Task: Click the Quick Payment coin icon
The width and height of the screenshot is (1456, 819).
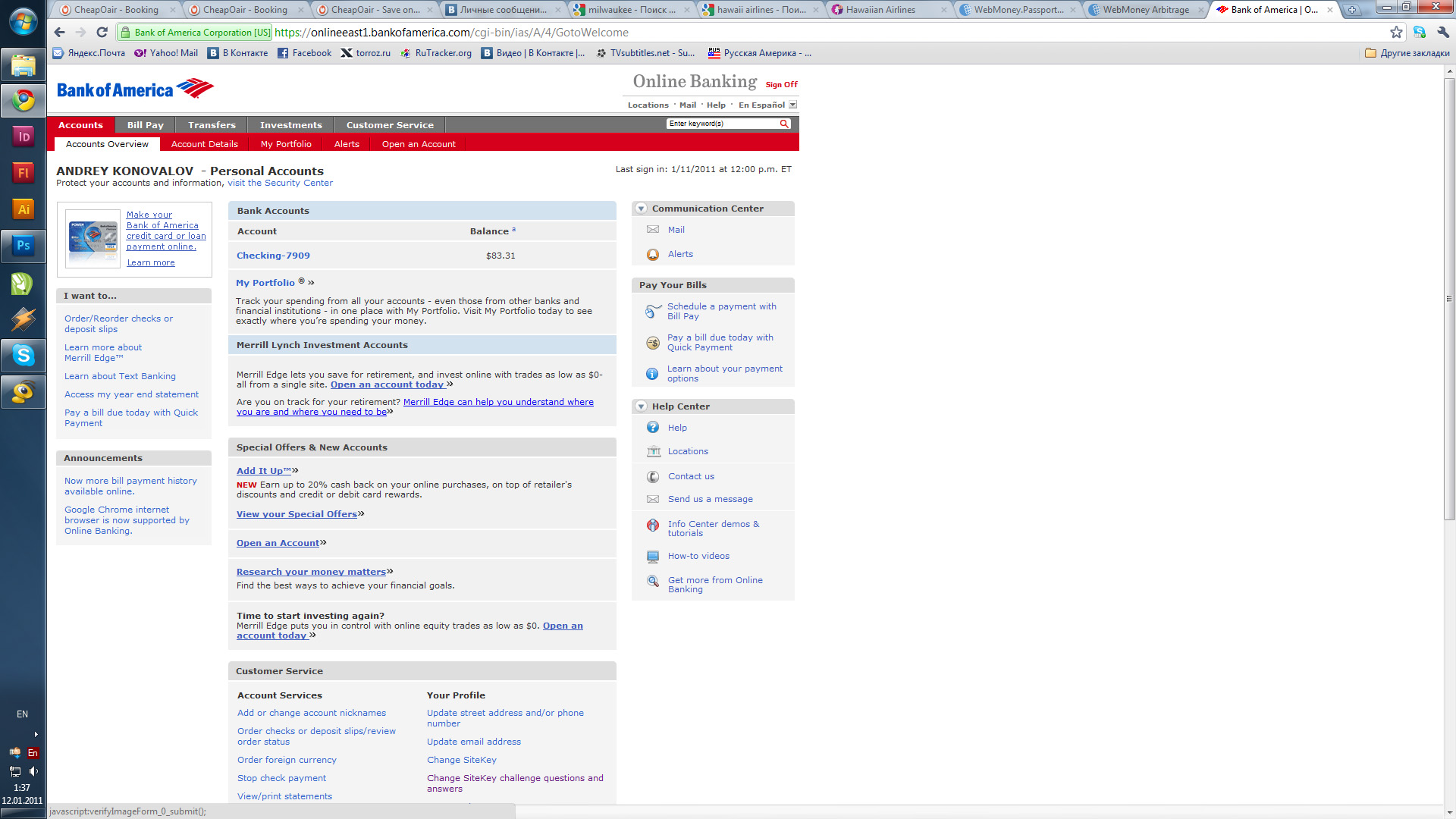Action: point(652,343)
